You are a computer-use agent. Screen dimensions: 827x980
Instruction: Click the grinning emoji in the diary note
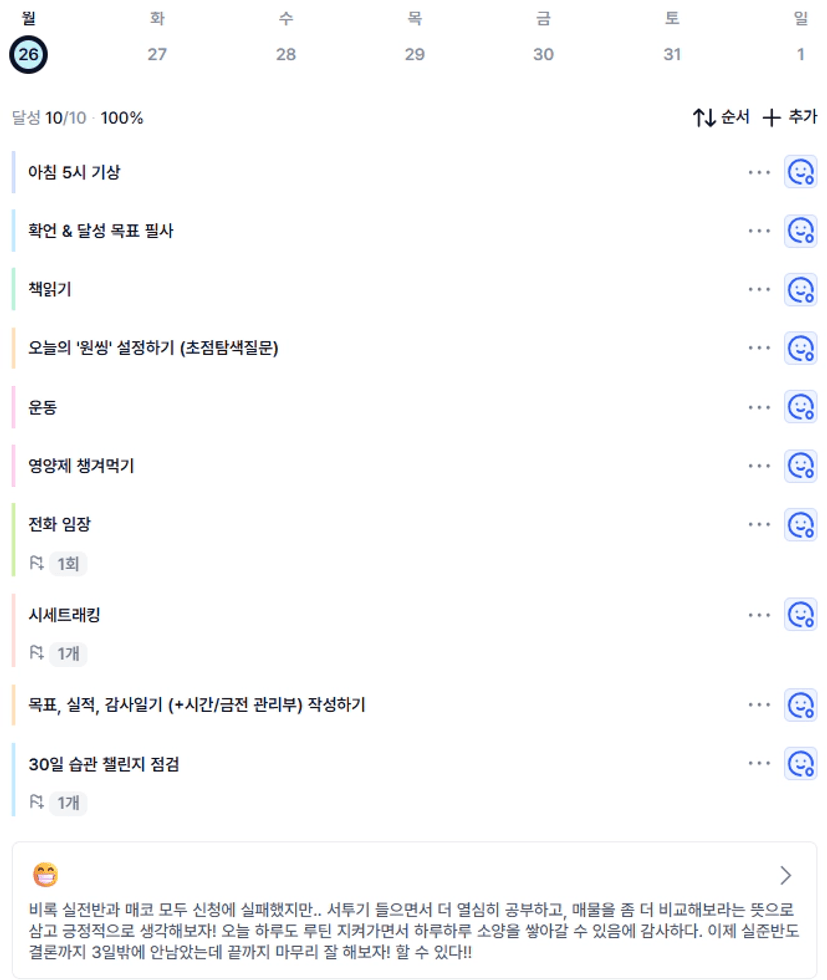pyautogui.click(x=45, y=876)
